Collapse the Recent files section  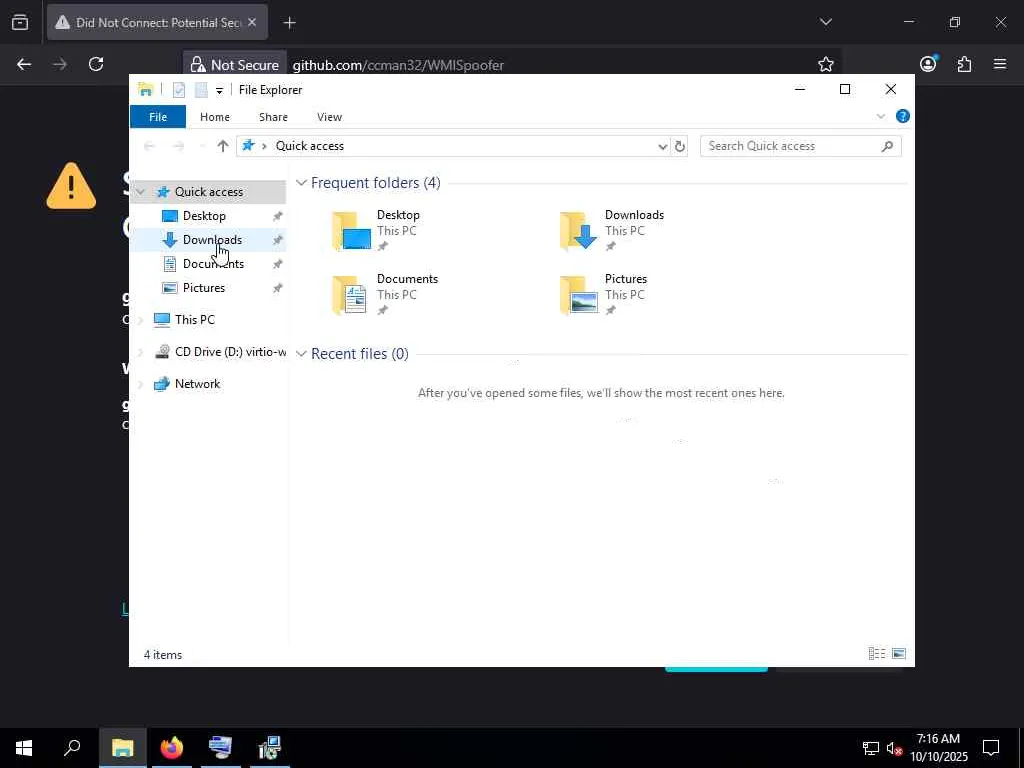(x=301, y=354)
